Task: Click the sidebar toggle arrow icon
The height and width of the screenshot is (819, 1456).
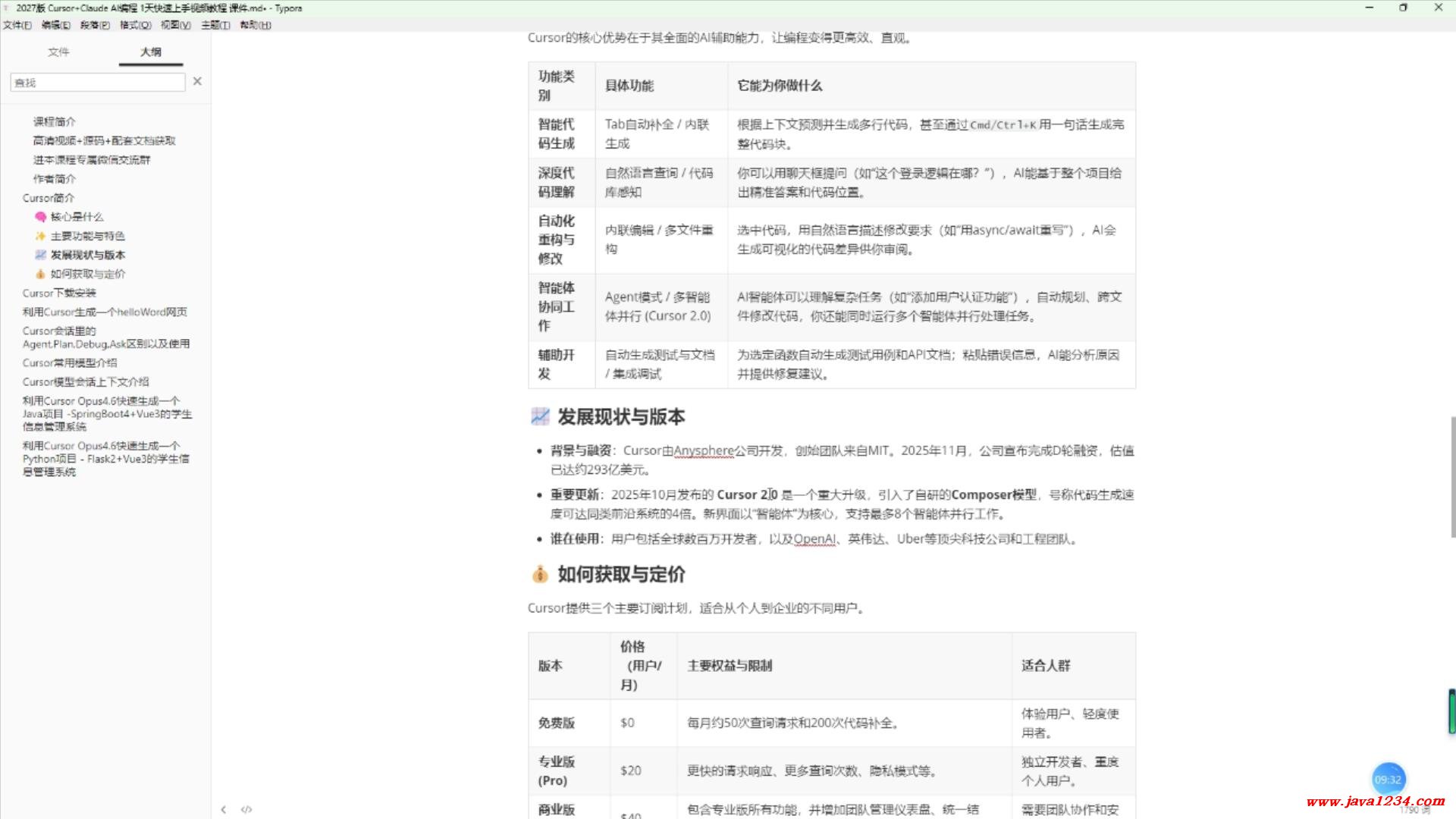Action: pos(223,809)
